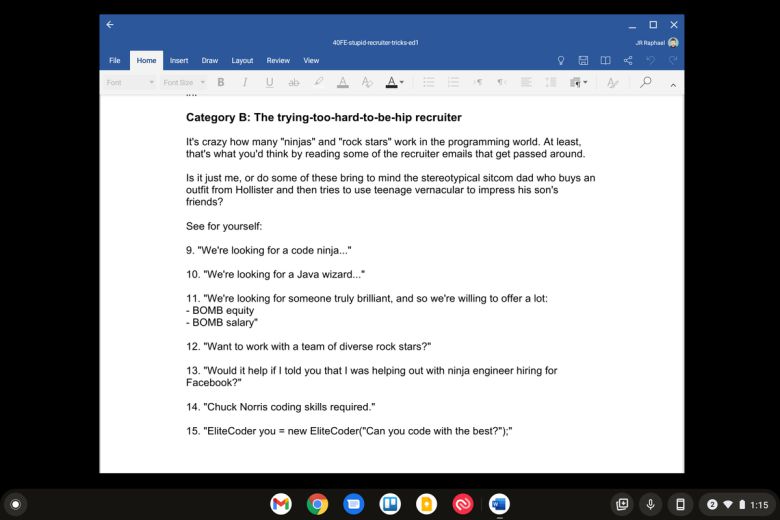780x520 pixels.
Task: Select the text highlighter pen icon
Action: 319,82
